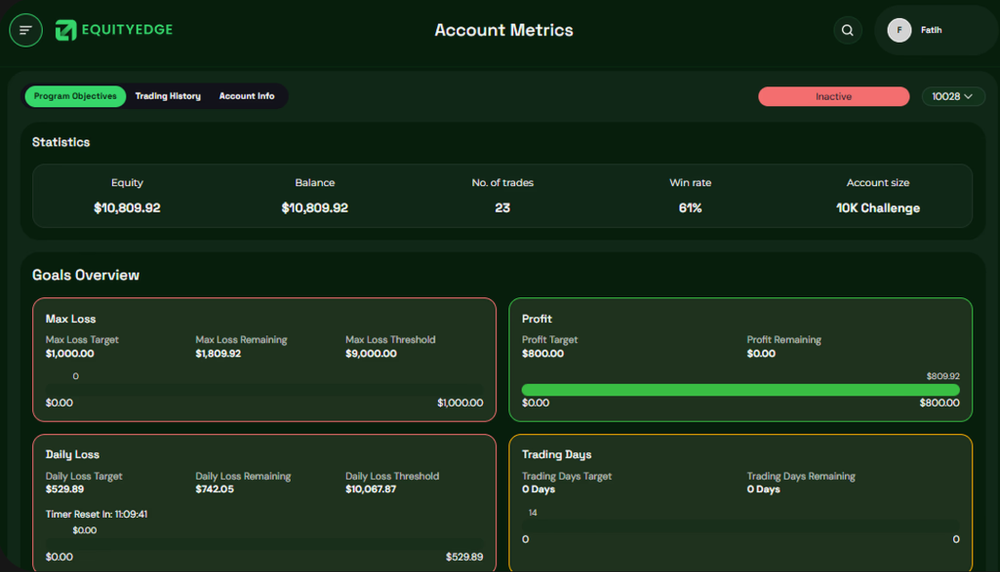Image resolution: width=1000 pixels, height=572 pixels.
Task: Click the Trading Days progress bar
Action: 740,525
